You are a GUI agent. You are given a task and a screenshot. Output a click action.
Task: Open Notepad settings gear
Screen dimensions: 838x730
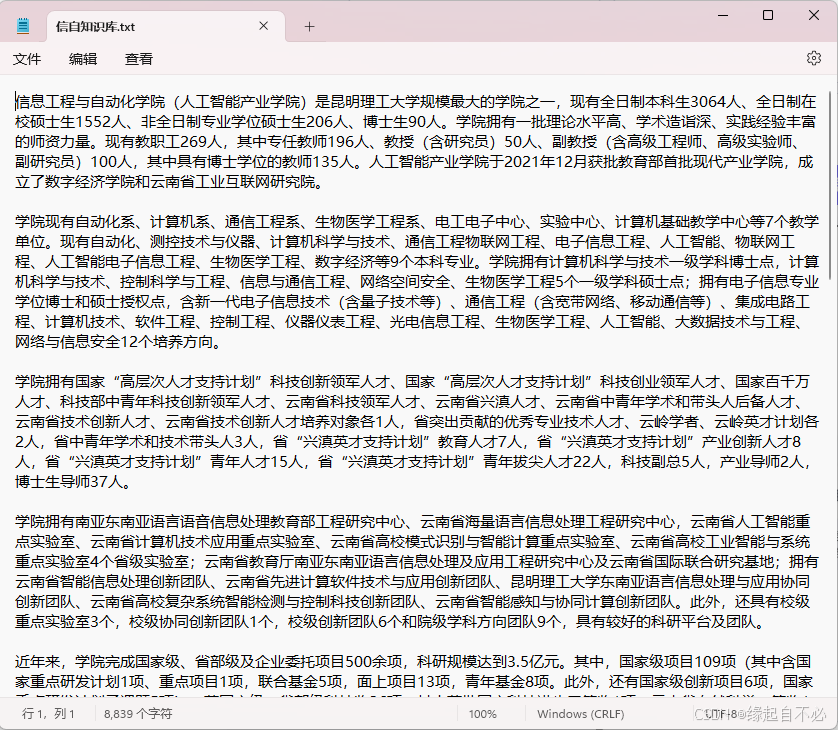pos(813,58)
